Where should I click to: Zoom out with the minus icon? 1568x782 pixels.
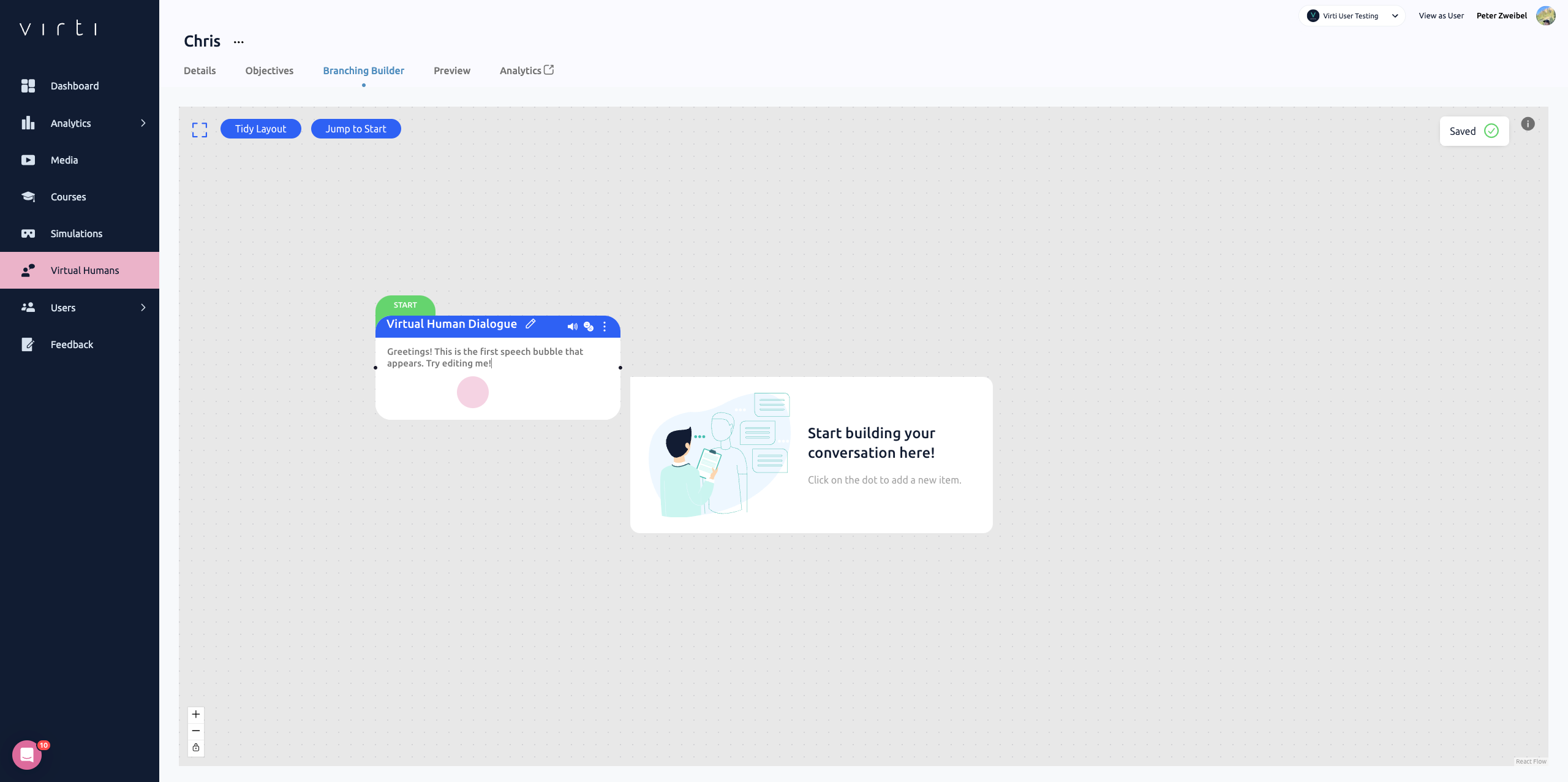point(196,731)
